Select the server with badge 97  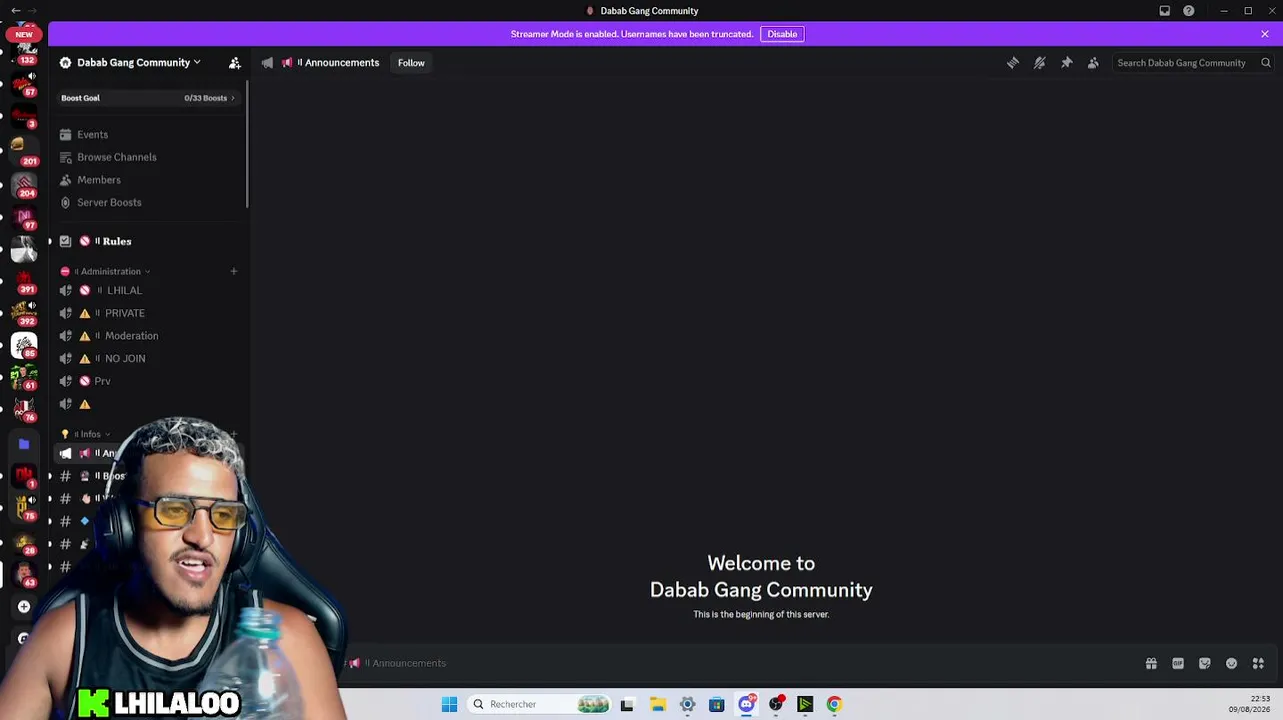pos(25,218)
